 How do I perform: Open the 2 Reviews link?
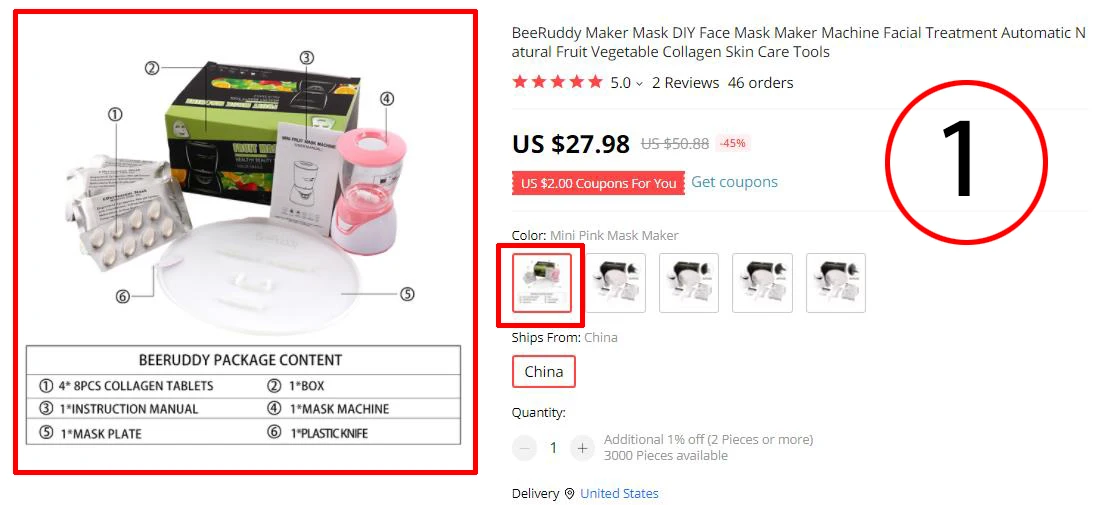tap(685, 83)
